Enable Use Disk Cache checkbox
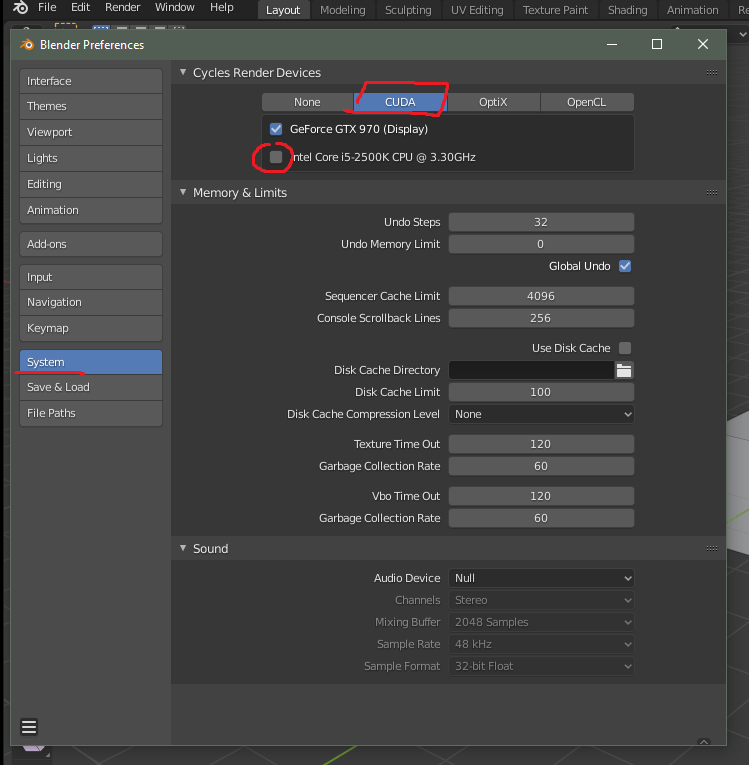Screen dimensions: 749x765 pos(625,348)
